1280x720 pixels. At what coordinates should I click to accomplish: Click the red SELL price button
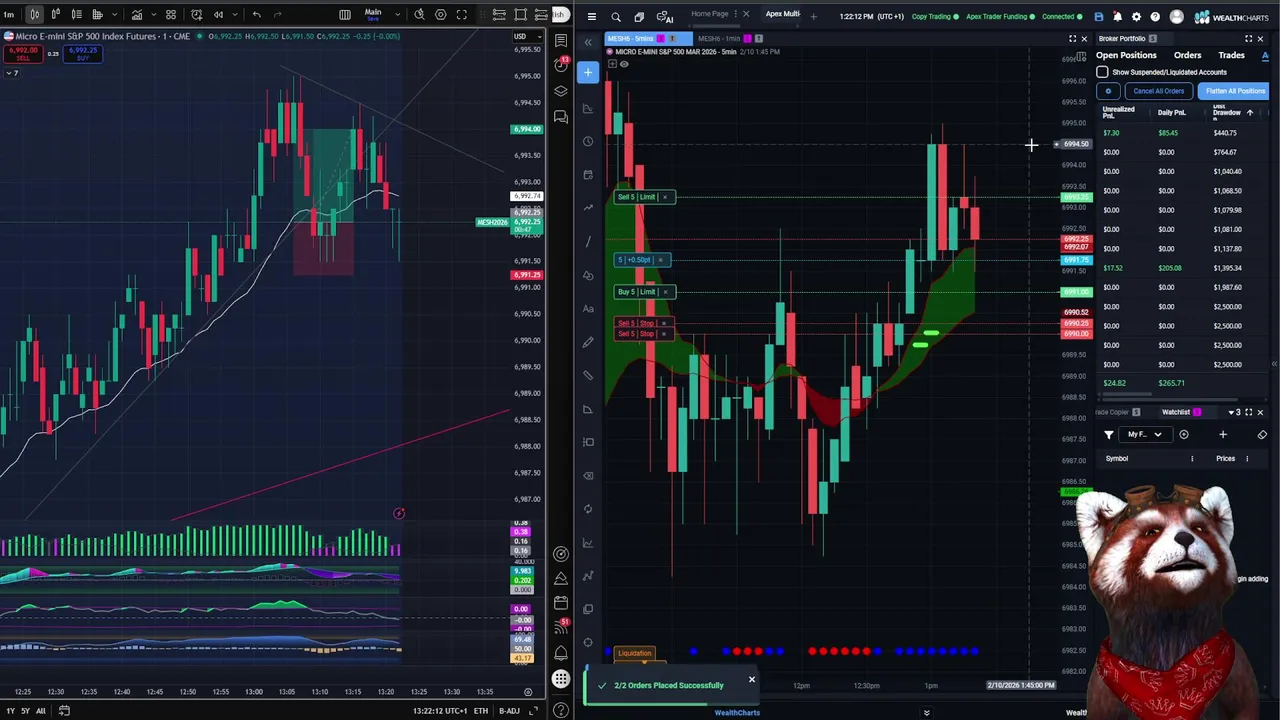point(24,54)
